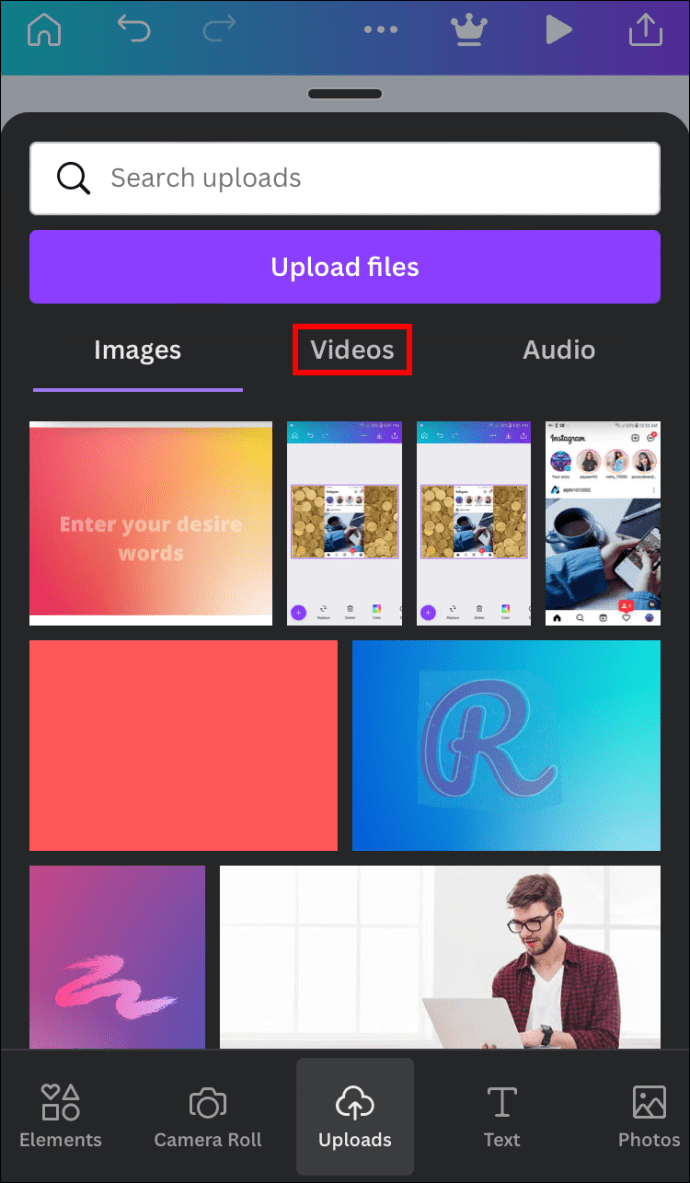
Task: Open the Text tool tab
Action: coord(501,1116)
